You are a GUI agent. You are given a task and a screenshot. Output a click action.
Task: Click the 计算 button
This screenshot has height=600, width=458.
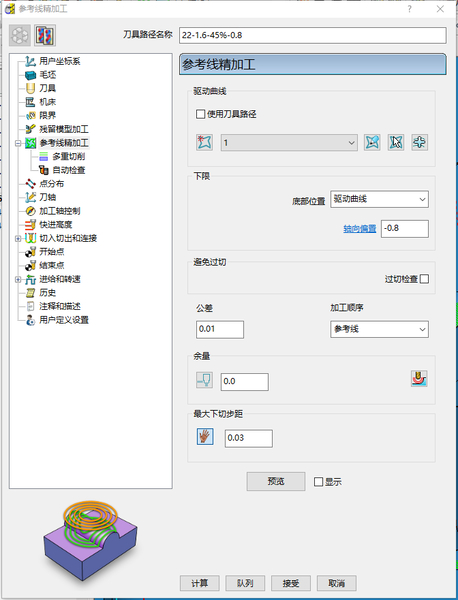pos(199,583)
